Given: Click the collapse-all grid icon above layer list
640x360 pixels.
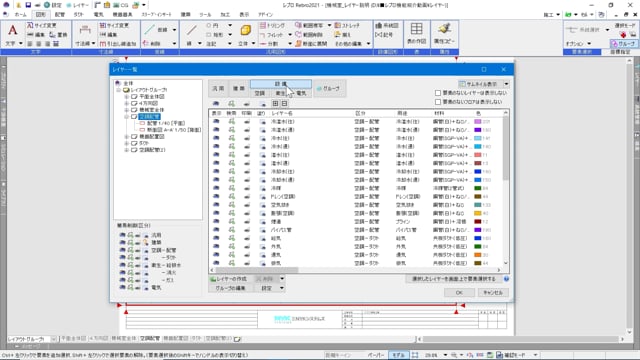Looking at the screenshot, I should pyautogui.click(x=284, y=104).
